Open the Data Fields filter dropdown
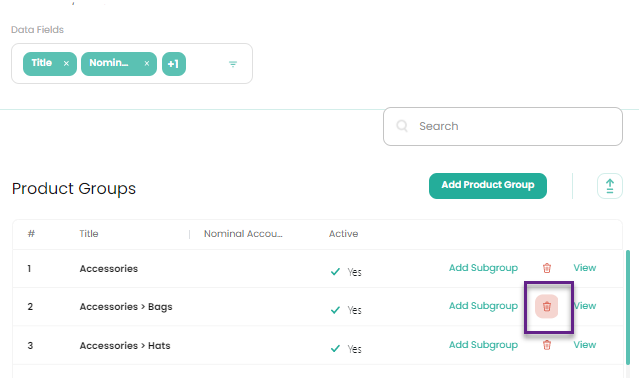This screenshot has width=639, height=378. pyautogui.click(x=233, y=64)
